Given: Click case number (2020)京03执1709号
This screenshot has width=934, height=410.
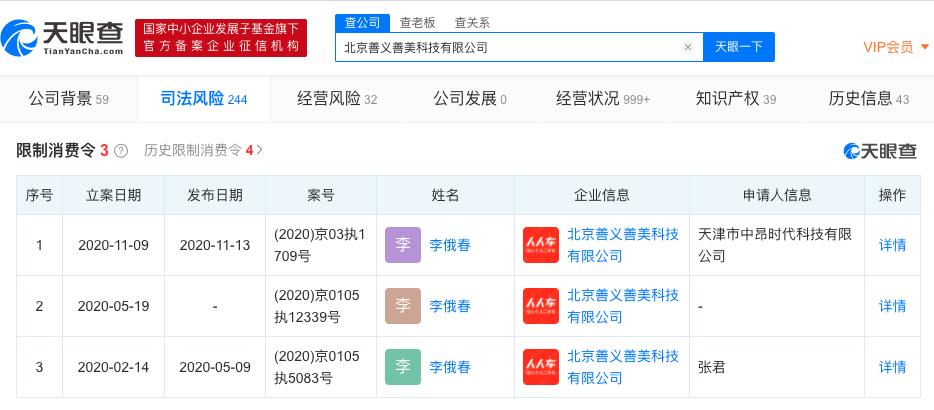Looking at the screenshot, I should coord(319,245).
